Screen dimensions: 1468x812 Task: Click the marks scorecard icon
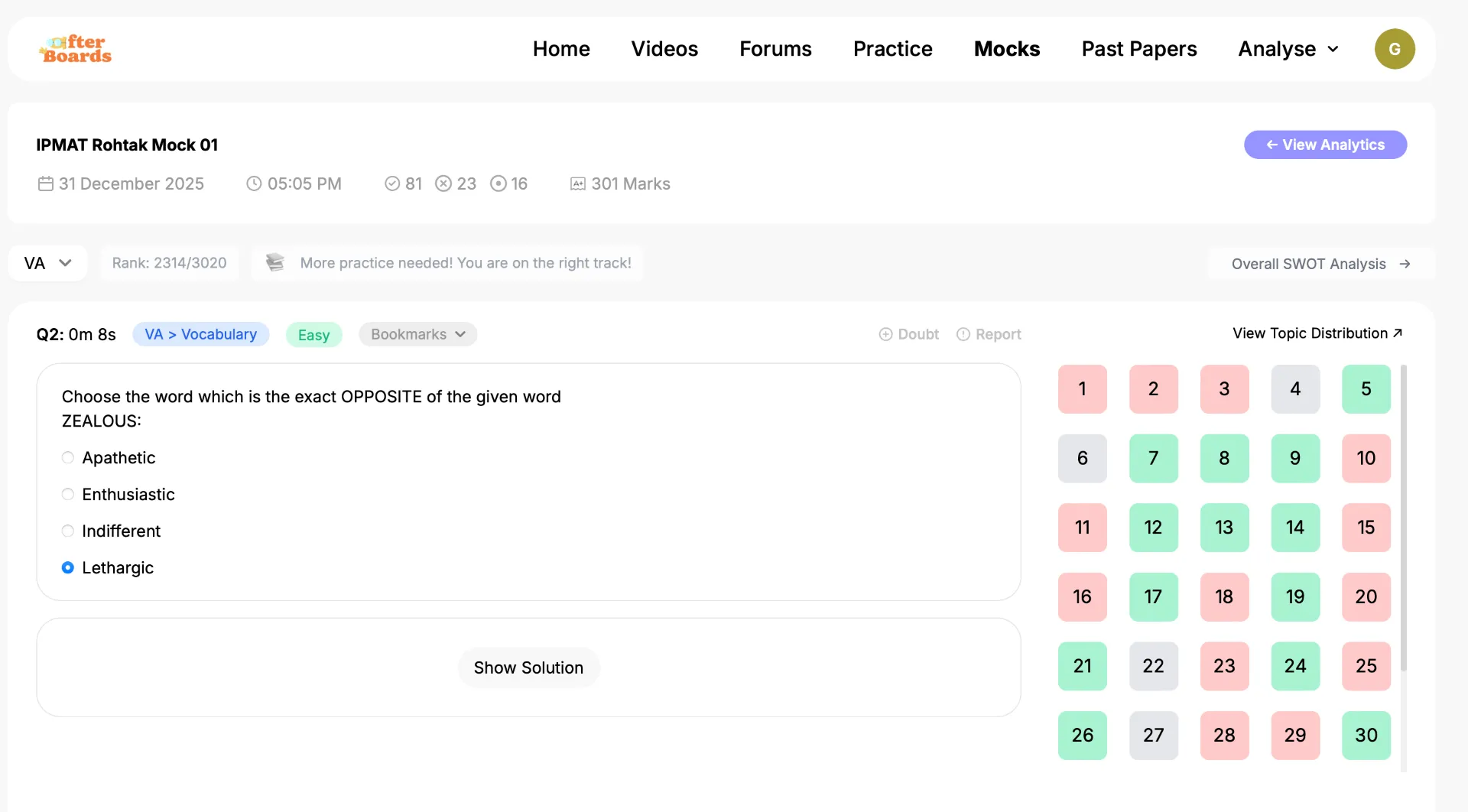(x=578, y=184)
